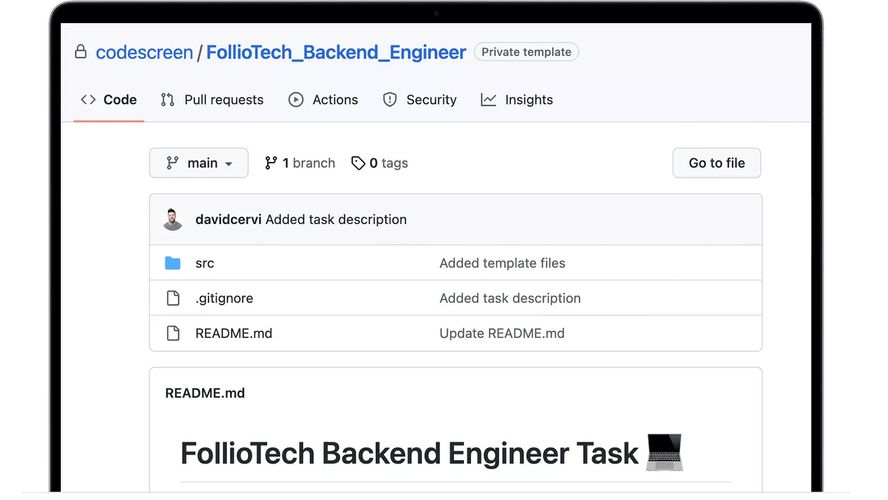
Task: View the 0 tags link
Action: click(x=380, y=163)
